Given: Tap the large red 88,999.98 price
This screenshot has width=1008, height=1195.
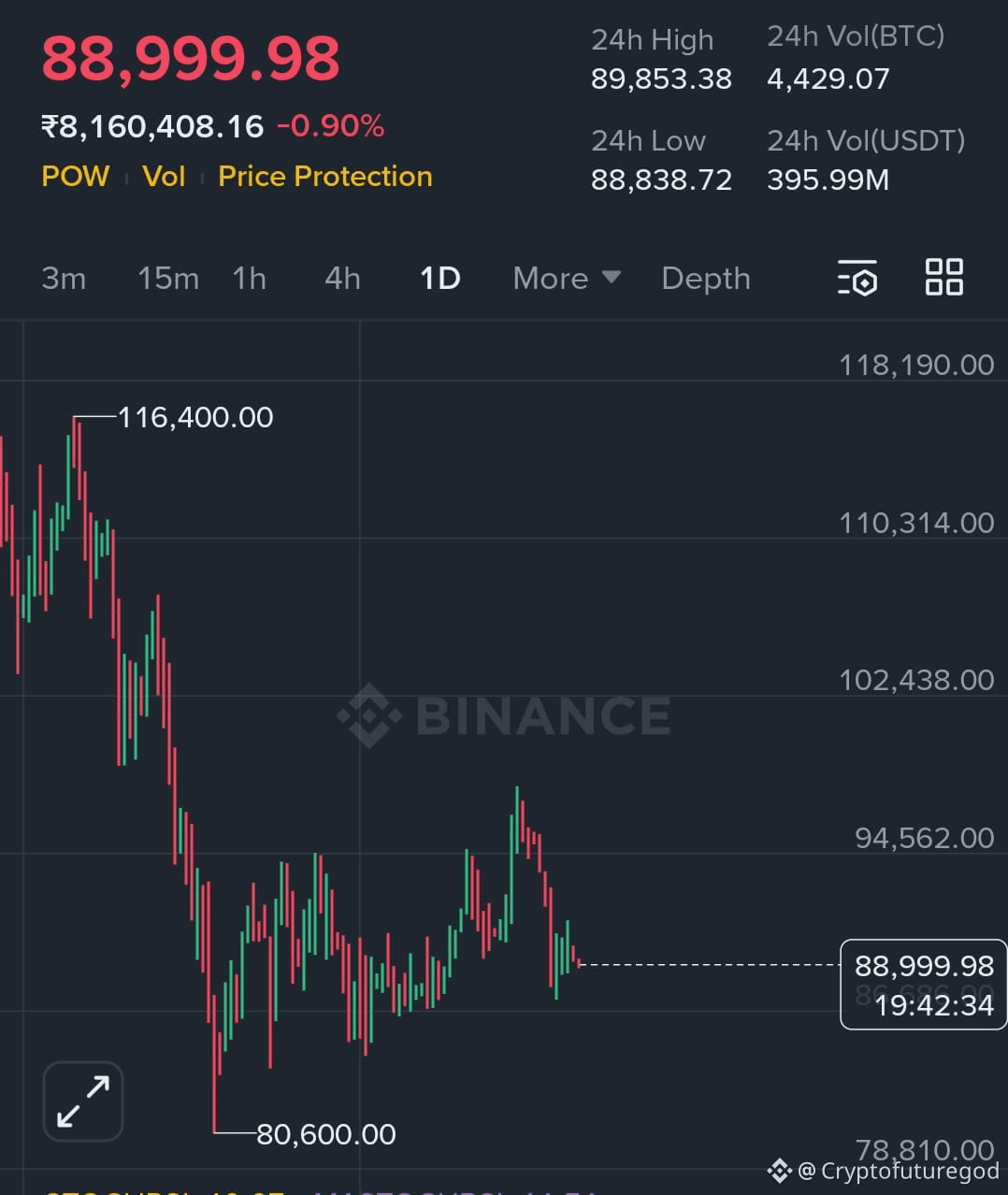Looking at the screenshot, I should 191,58.
